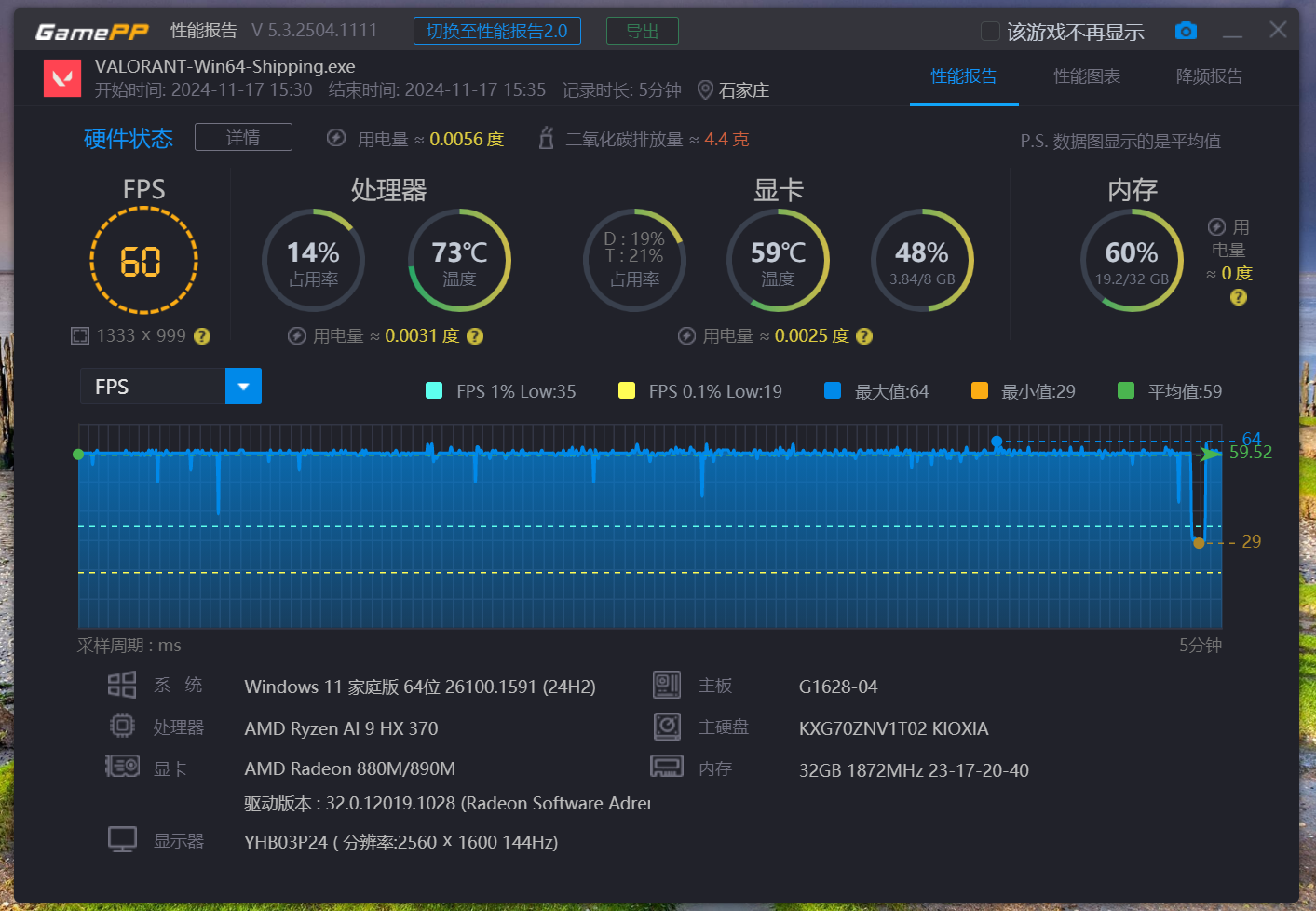1316x911 pixels.
Task: Click the GamePP logo
Action: tap(91, 32)
